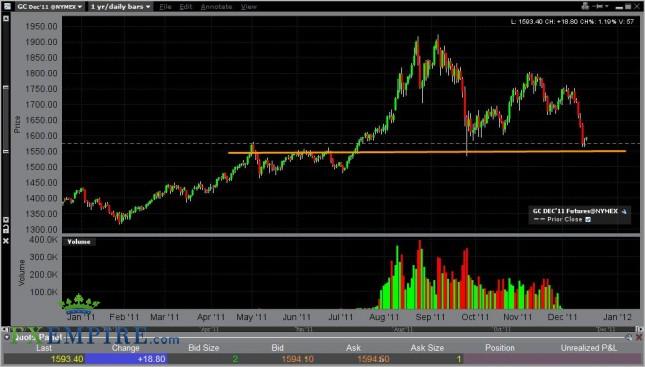Click the Ask price 1594.60 cell
645x367 pixels.
pyautogui.click(x=353, y=359)
